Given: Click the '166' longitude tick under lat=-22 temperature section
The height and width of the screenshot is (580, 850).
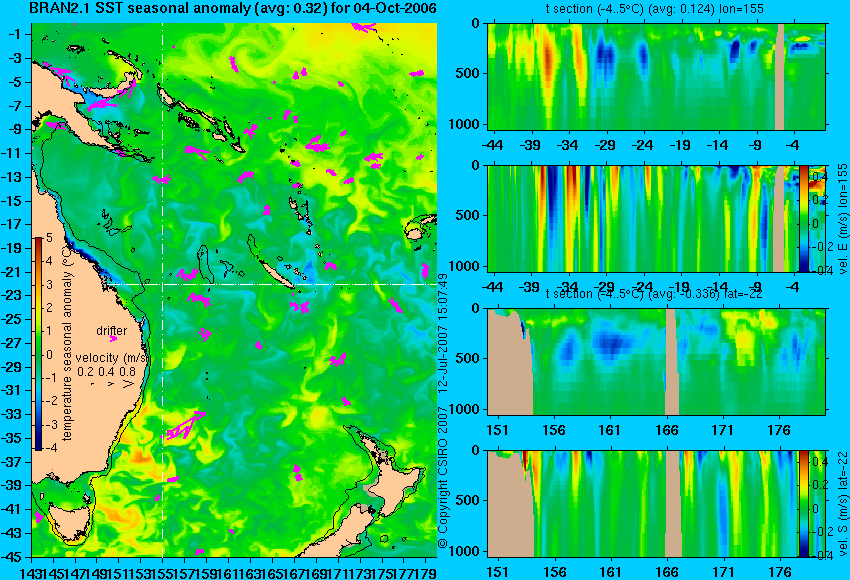Looking at the screenshot, I should (666, 430).
